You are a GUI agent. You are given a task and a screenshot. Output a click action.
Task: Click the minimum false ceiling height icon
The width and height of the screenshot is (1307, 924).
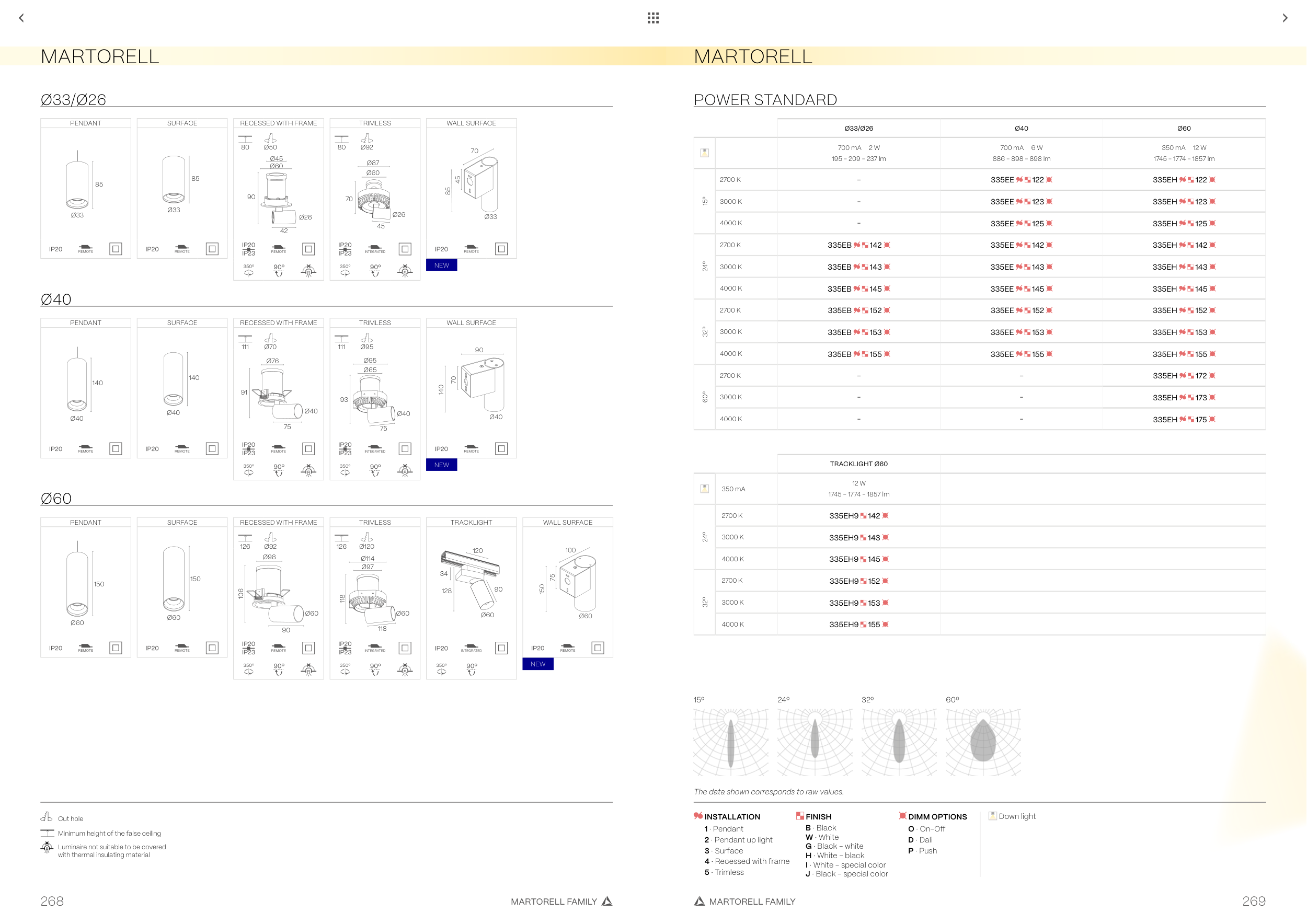47,833
